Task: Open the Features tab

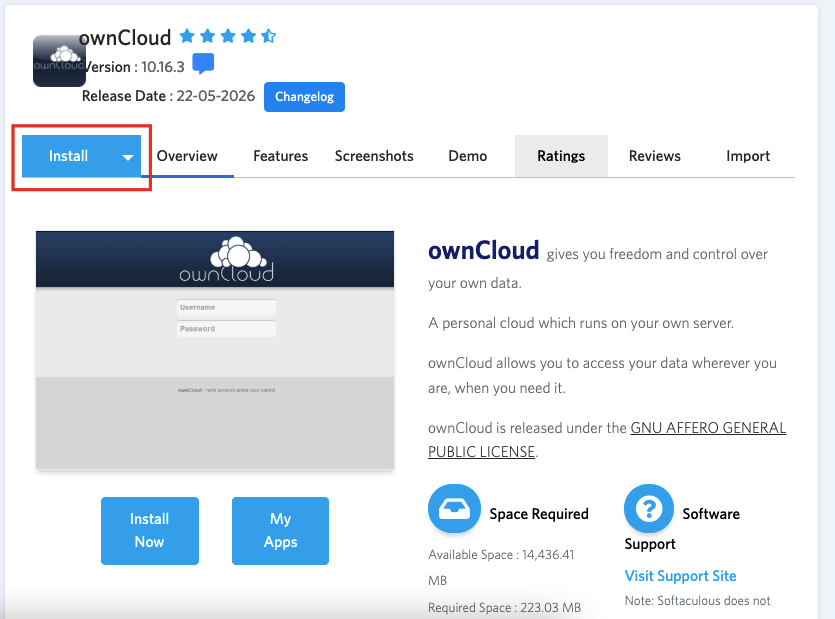Action: pos(281,156)
